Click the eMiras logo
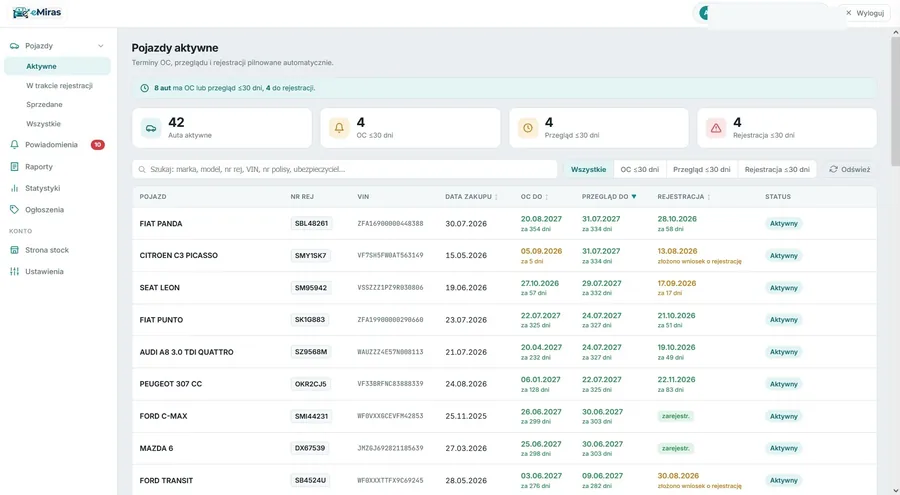Viewport: 900px width, 495px height. pos(36,13)
